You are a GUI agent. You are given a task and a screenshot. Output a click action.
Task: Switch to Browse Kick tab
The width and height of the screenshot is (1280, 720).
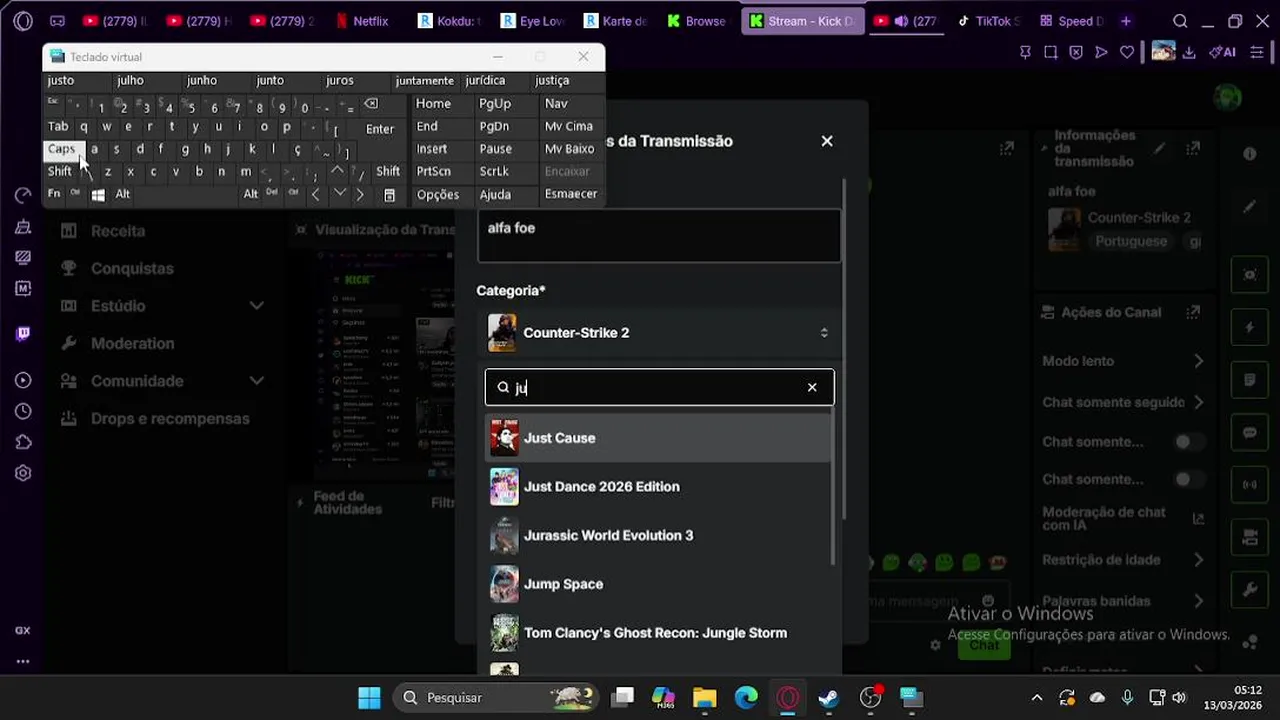point(696,21)
